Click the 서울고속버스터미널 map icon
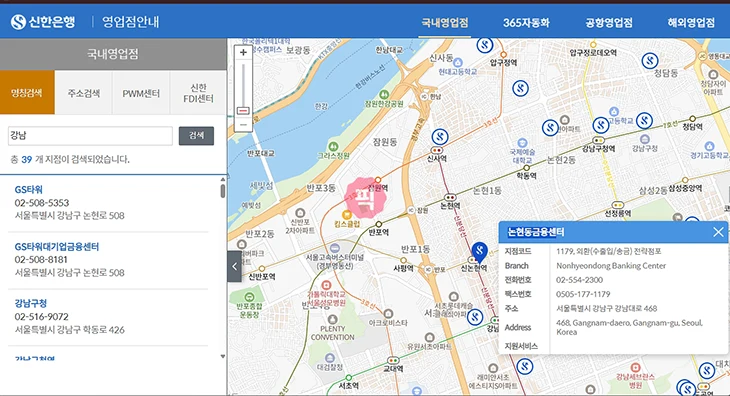Screen dimensions: 730x396 point(334,248)
